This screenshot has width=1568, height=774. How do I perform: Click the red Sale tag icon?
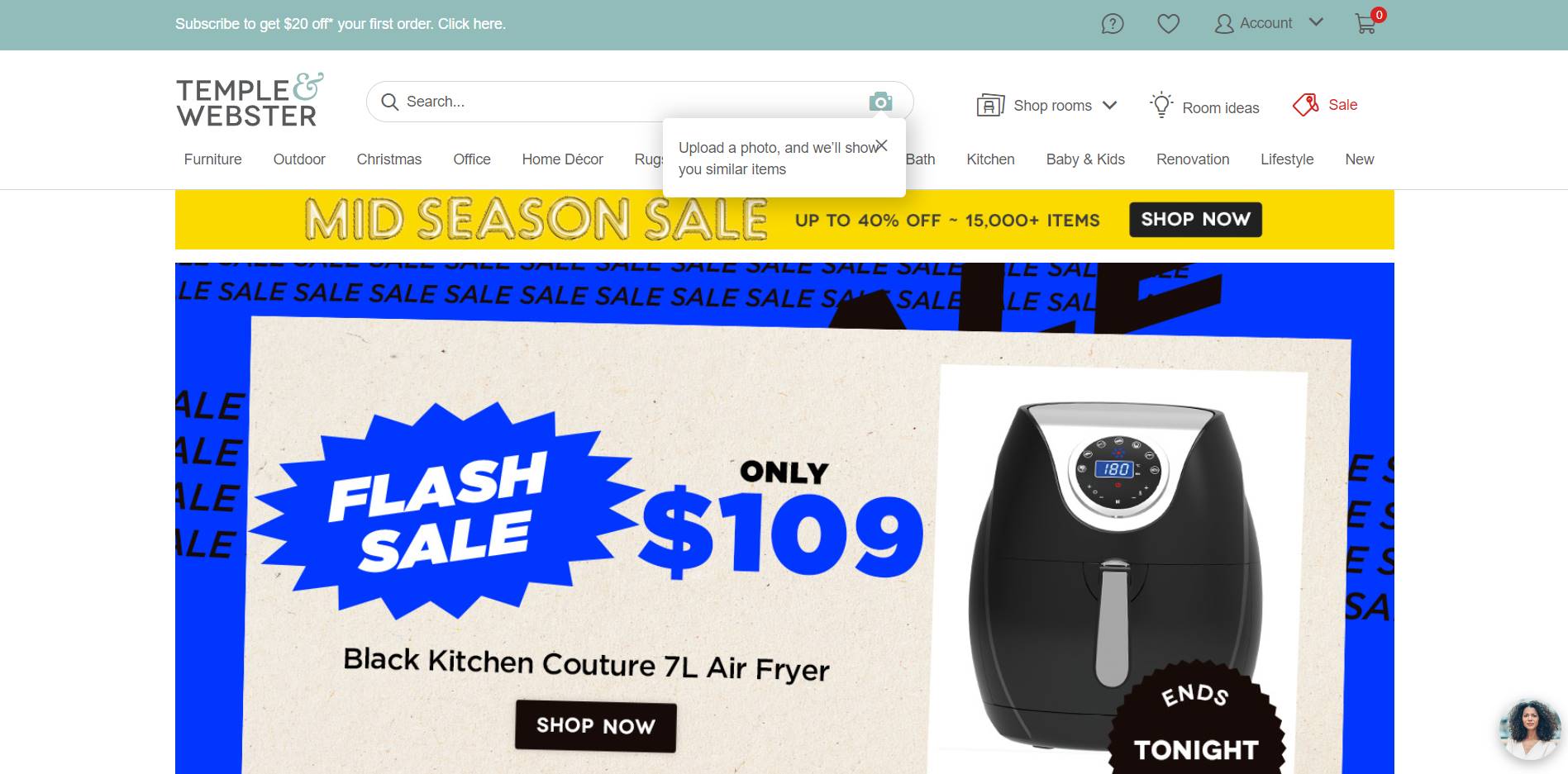(x=1306, y=105)
